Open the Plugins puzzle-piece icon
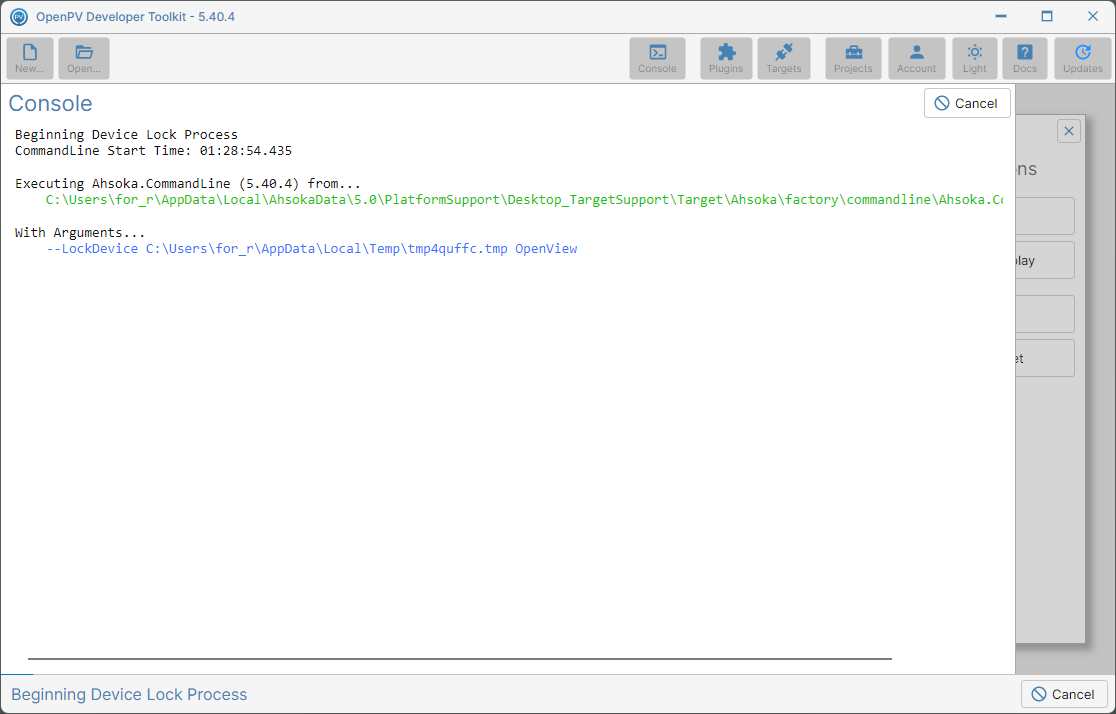 [726, 58]
